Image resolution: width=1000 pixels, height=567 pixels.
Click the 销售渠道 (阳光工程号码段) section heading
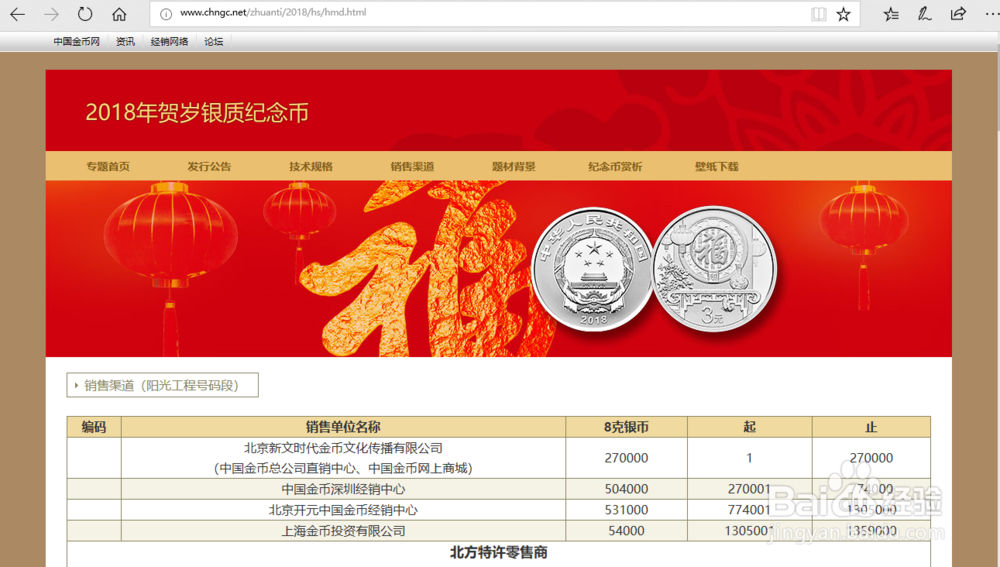[x=162, y=385]
